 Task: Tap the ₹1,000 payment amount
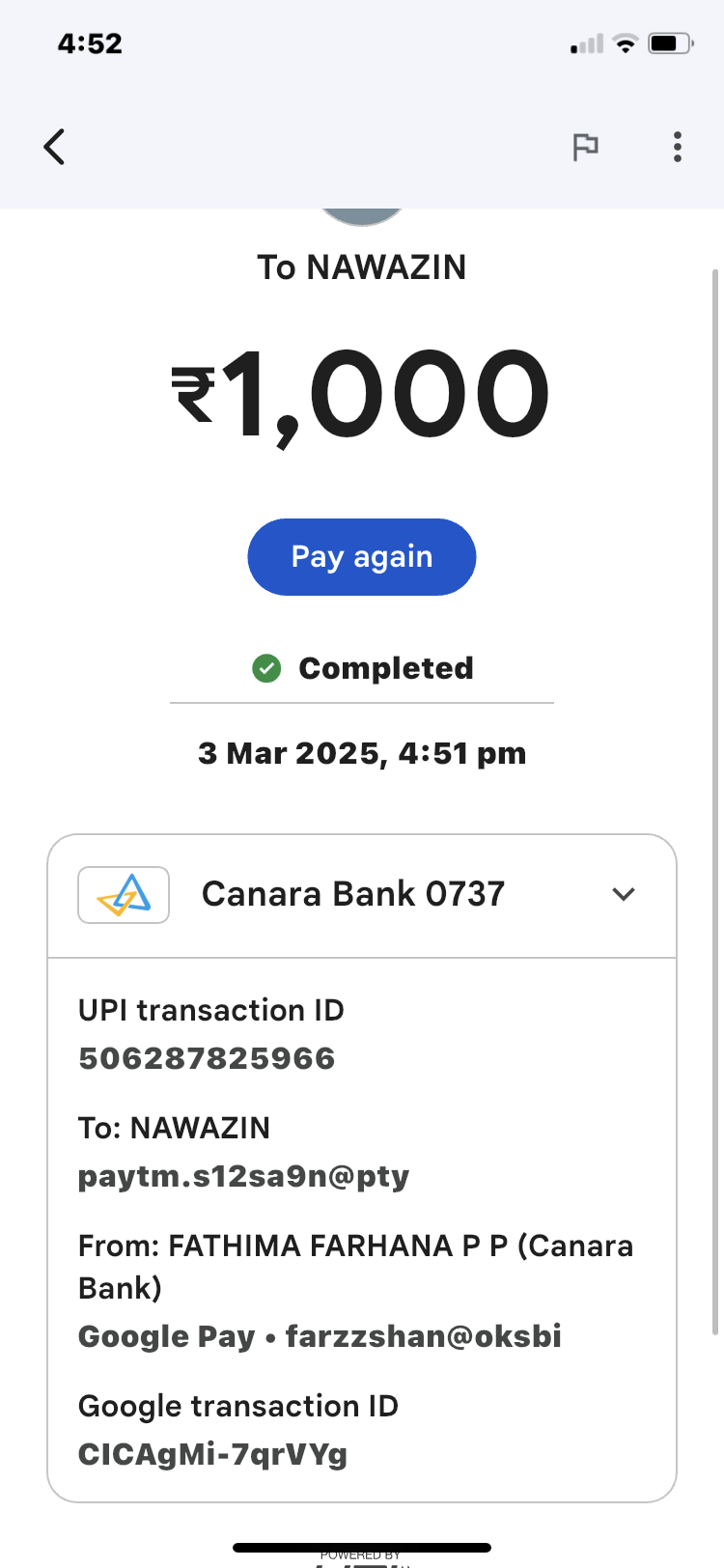click(x=362, y=396)
